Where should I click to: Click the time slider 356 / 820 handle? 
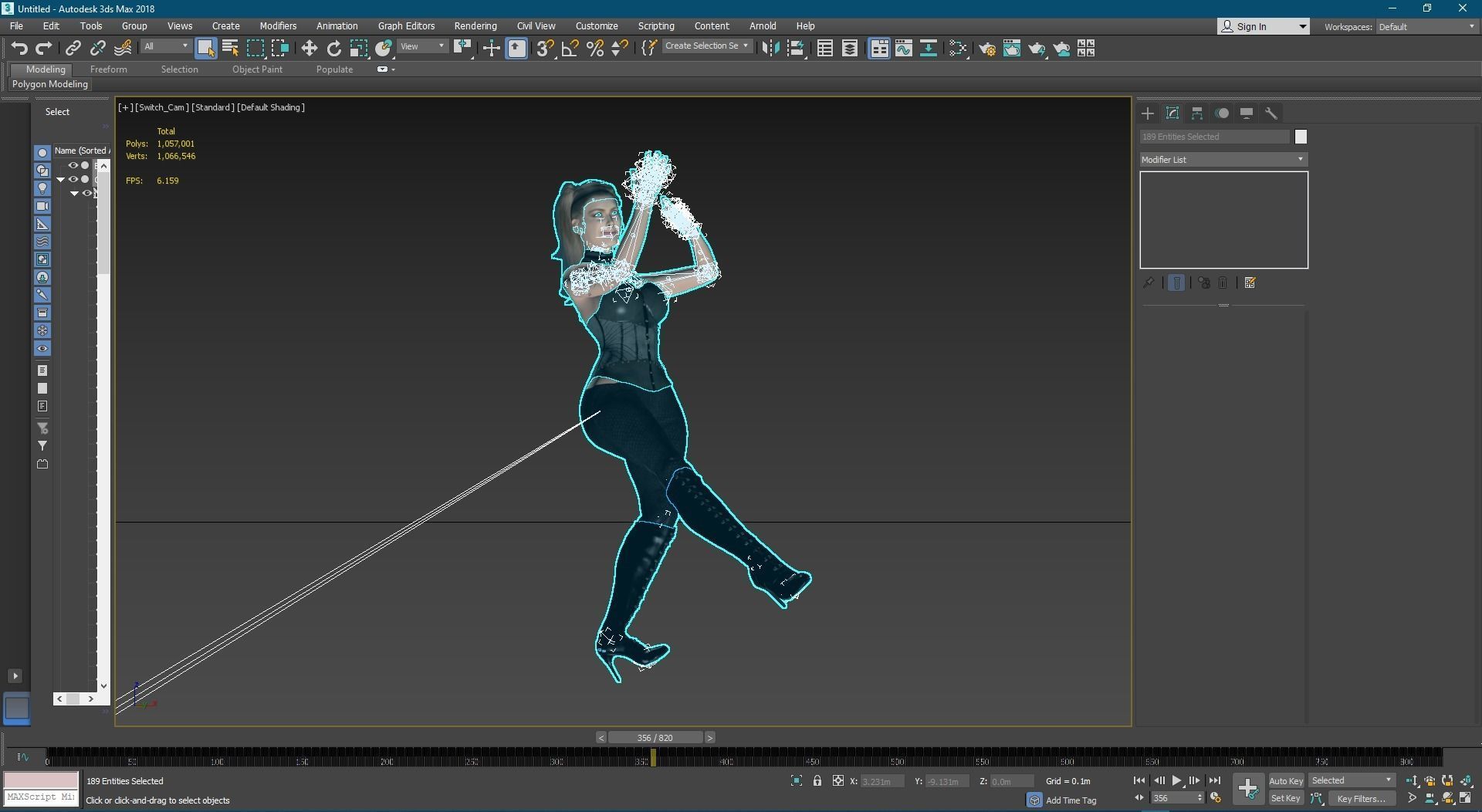pos(655,738)
